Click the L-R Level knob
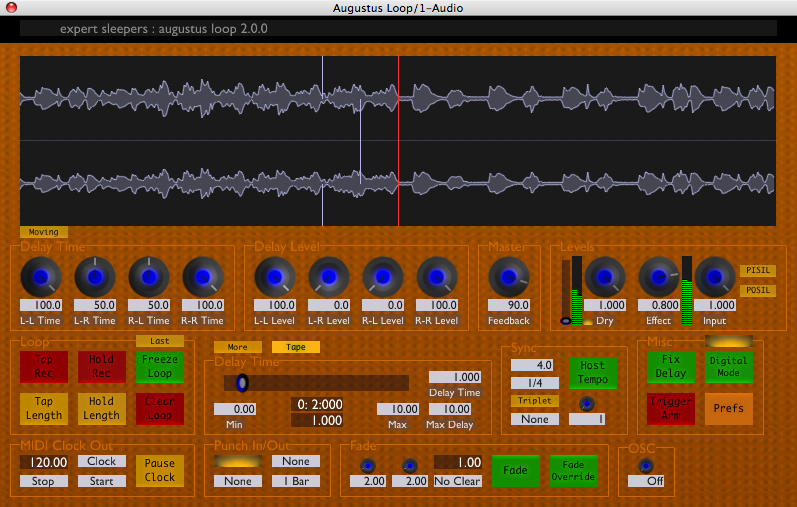Image resolution: width=797 pixels, height=507 pixels. click(328, 277)
